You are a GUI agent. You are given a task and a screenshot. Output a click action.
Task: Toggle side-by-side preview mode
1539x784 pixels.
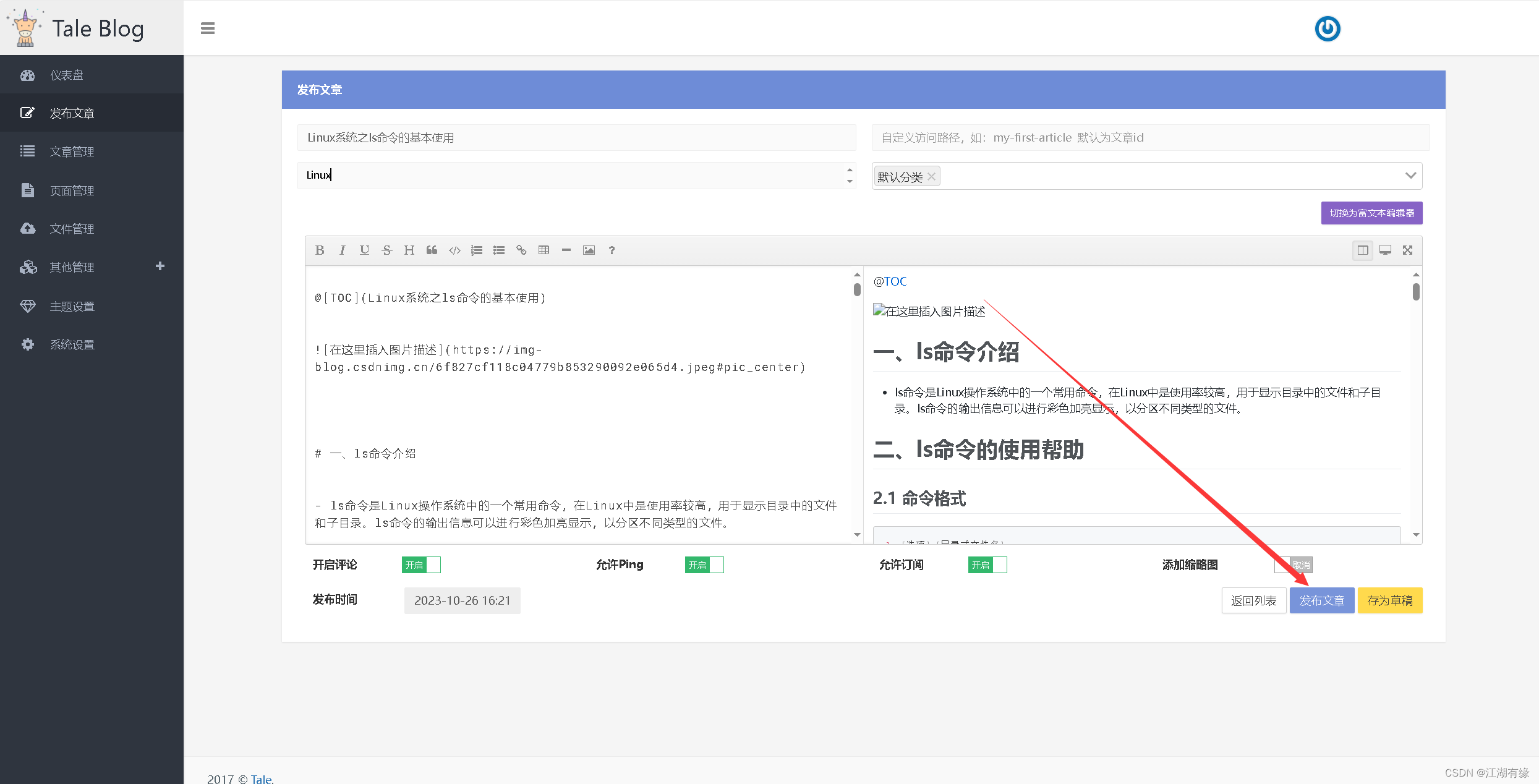[x=1363, y=250]
